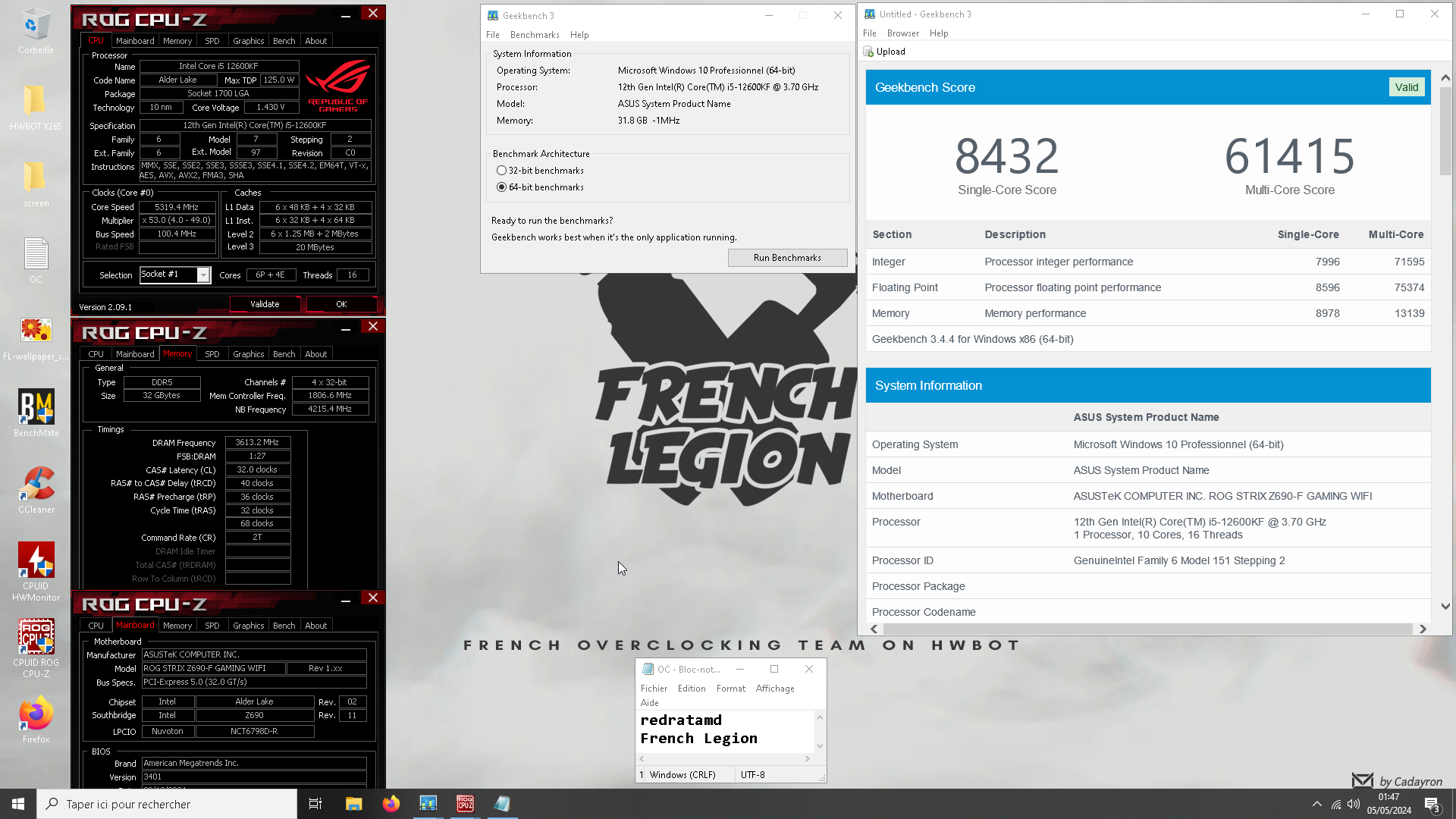Click Geekbench horizontal scroll left arrow
The height and width of the screenshot is (819, 1456).
[874, 629]
